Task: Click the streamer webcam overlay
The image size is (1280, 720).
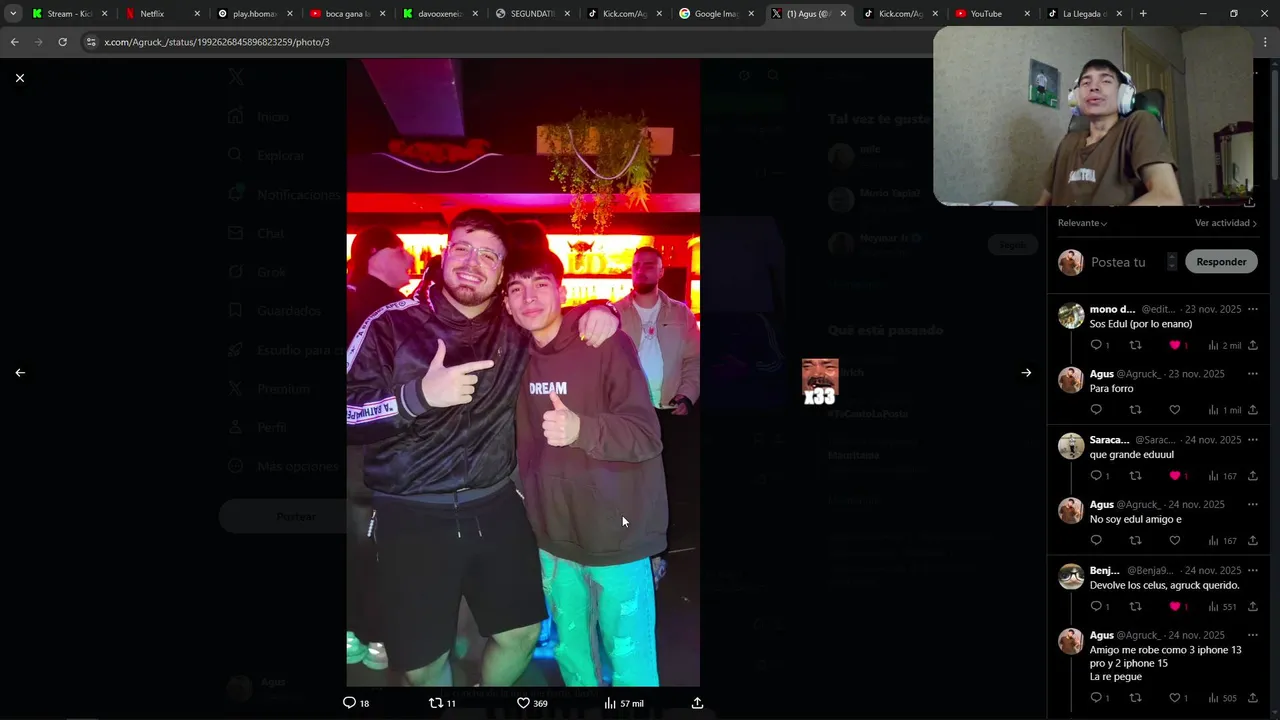Action: (1092, 116)
